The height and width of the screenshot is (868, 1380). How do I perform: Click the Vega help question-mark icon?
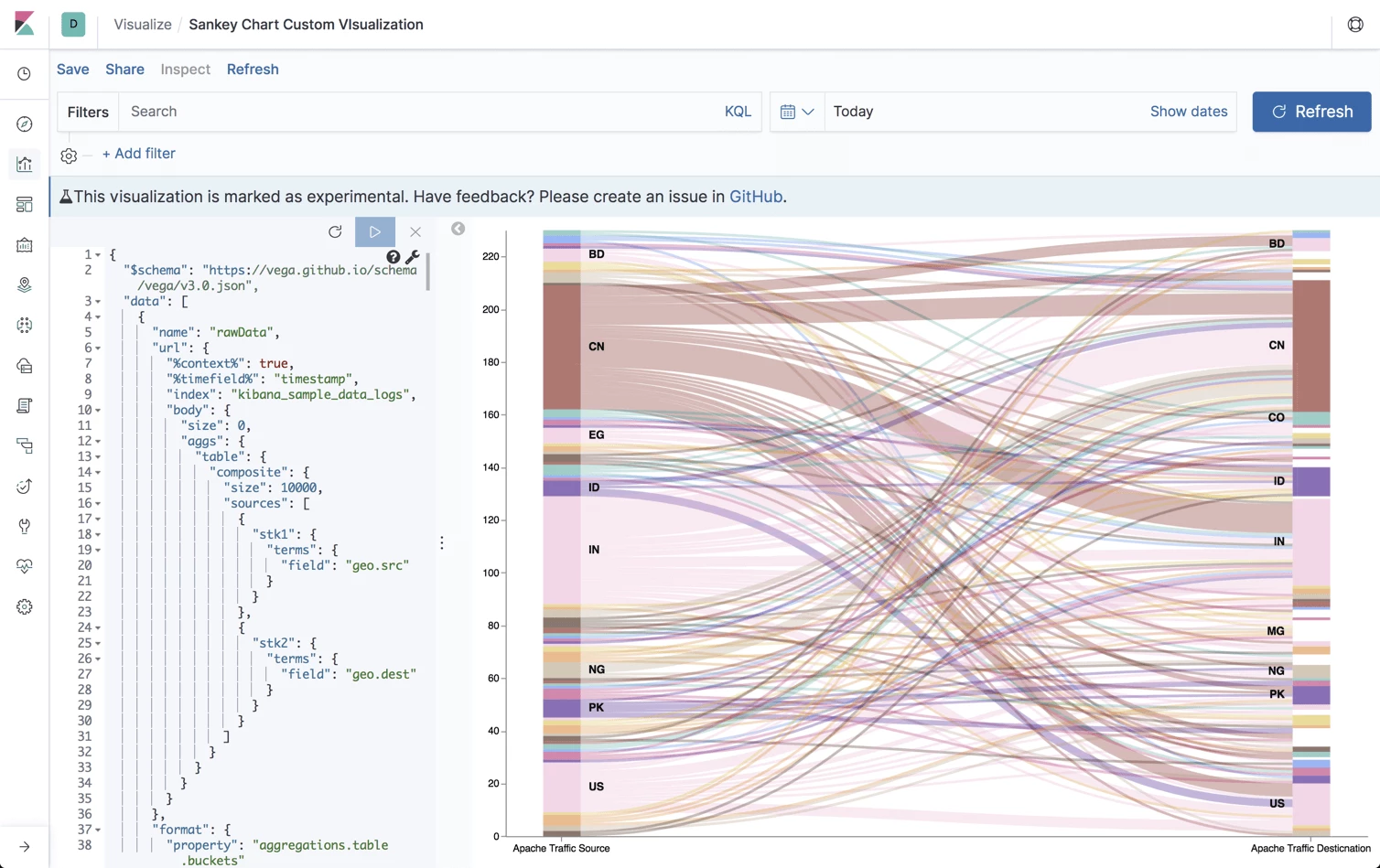click(x=394, y=257)
